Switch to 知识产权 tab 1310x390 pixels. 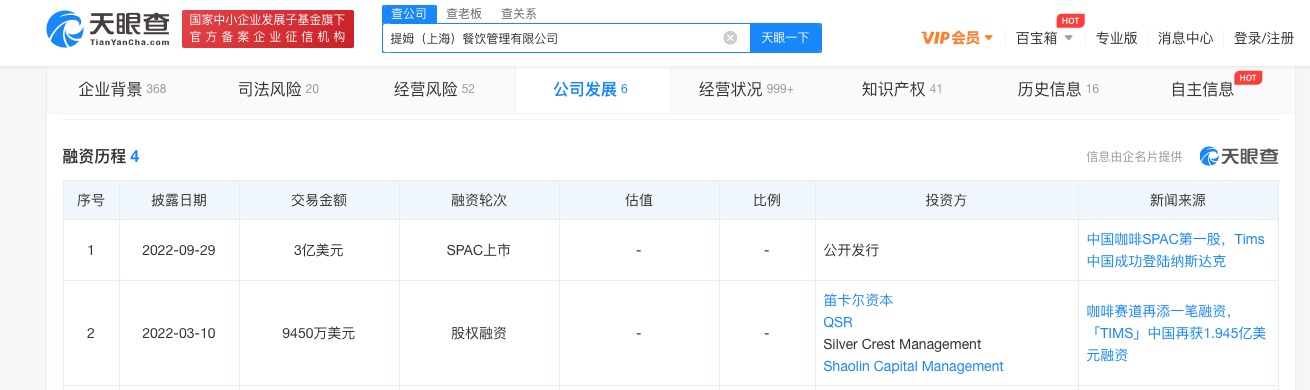(x=902, y=89)
